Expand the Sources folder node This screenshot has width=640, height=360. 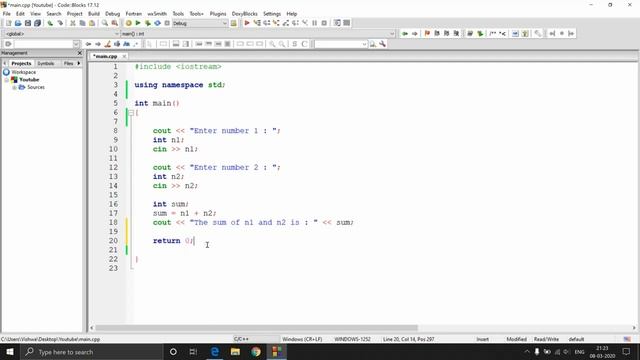[14, 87]
